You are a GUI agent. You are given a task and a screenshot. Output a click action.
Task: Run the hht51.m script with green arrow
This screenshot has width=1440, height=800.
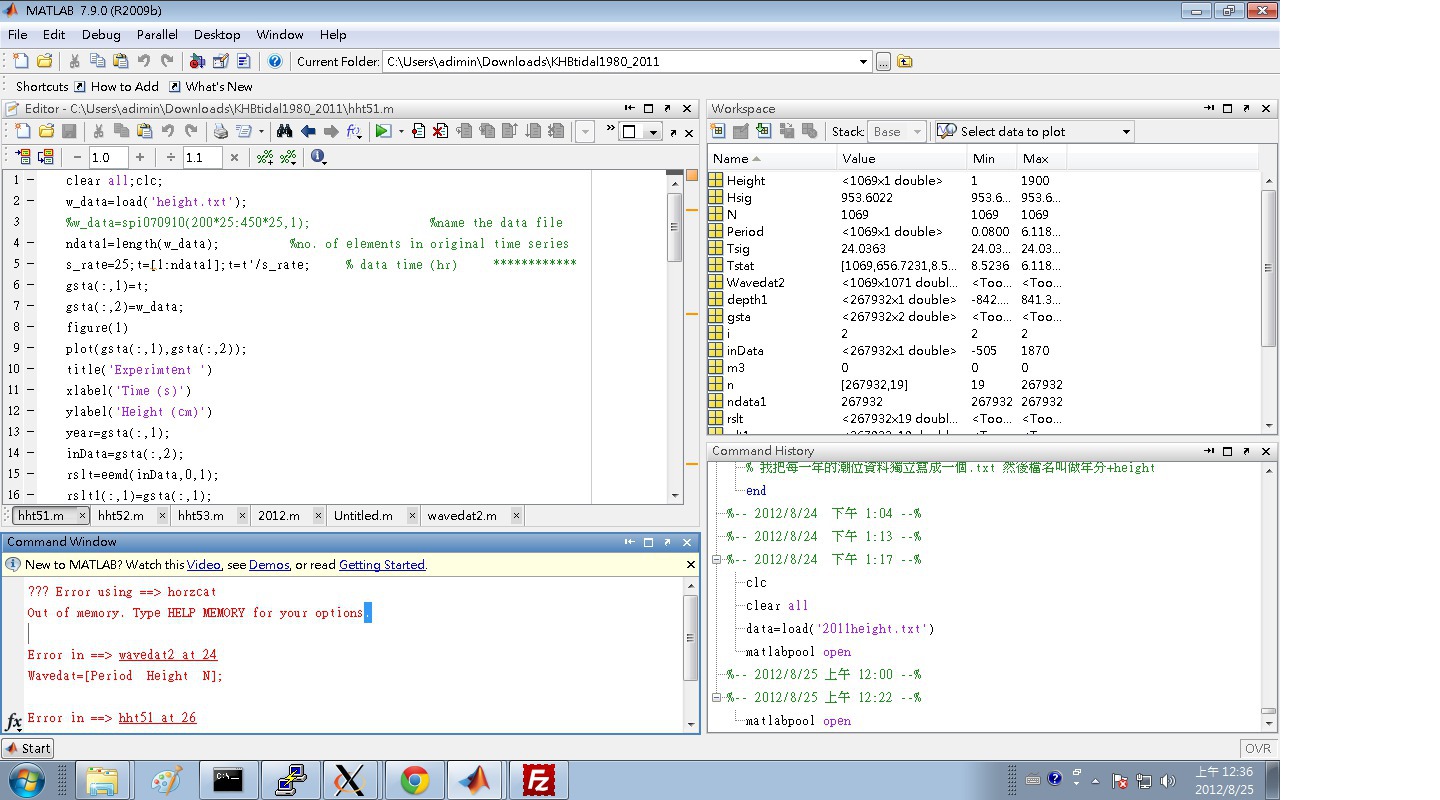click(382, 131)
